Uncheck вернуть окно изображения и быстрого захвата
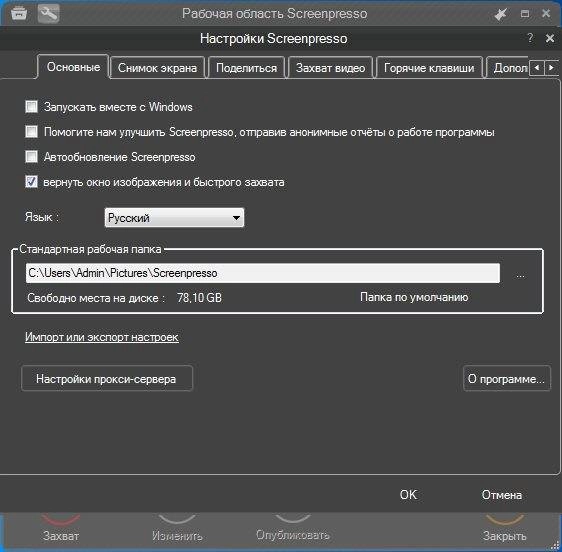This screenshot has height=552, width=562. point(32,182)
